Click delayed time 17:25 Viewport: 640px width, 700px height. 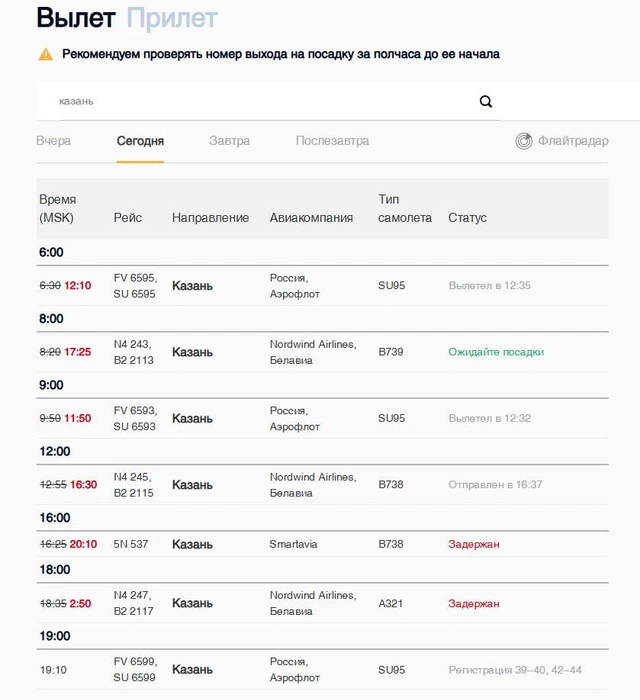click(x=78, y=352)
